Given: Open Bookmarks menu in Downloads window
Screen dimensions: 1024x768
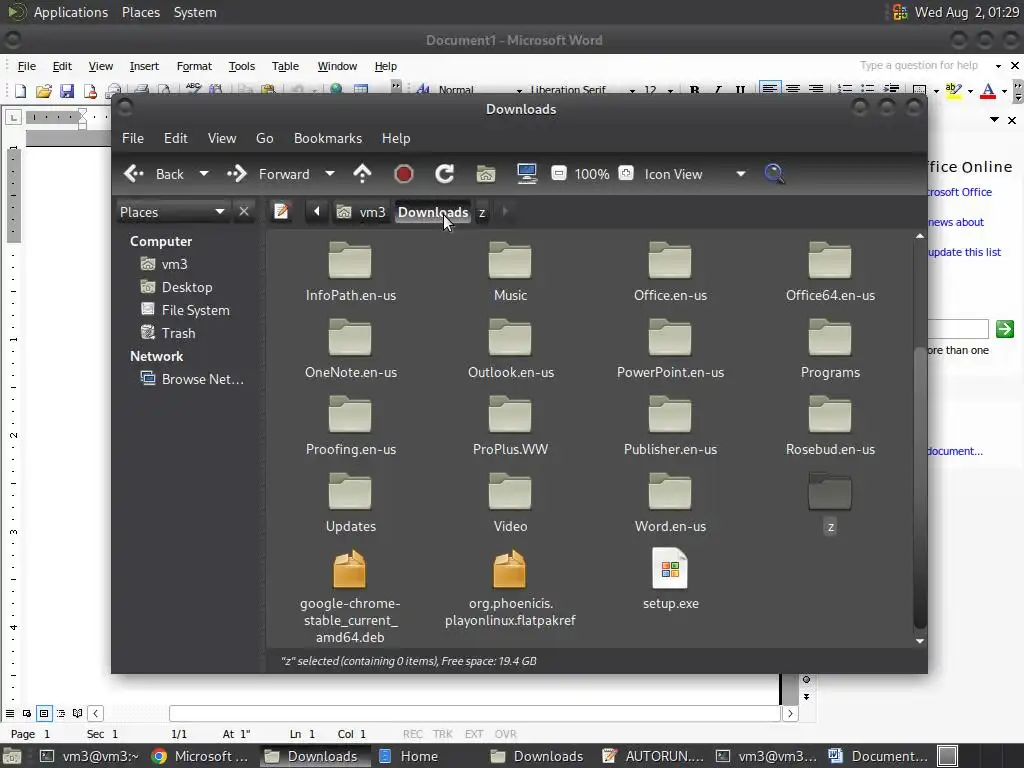Looking at the screenshot, I should (x=328, y=138).
